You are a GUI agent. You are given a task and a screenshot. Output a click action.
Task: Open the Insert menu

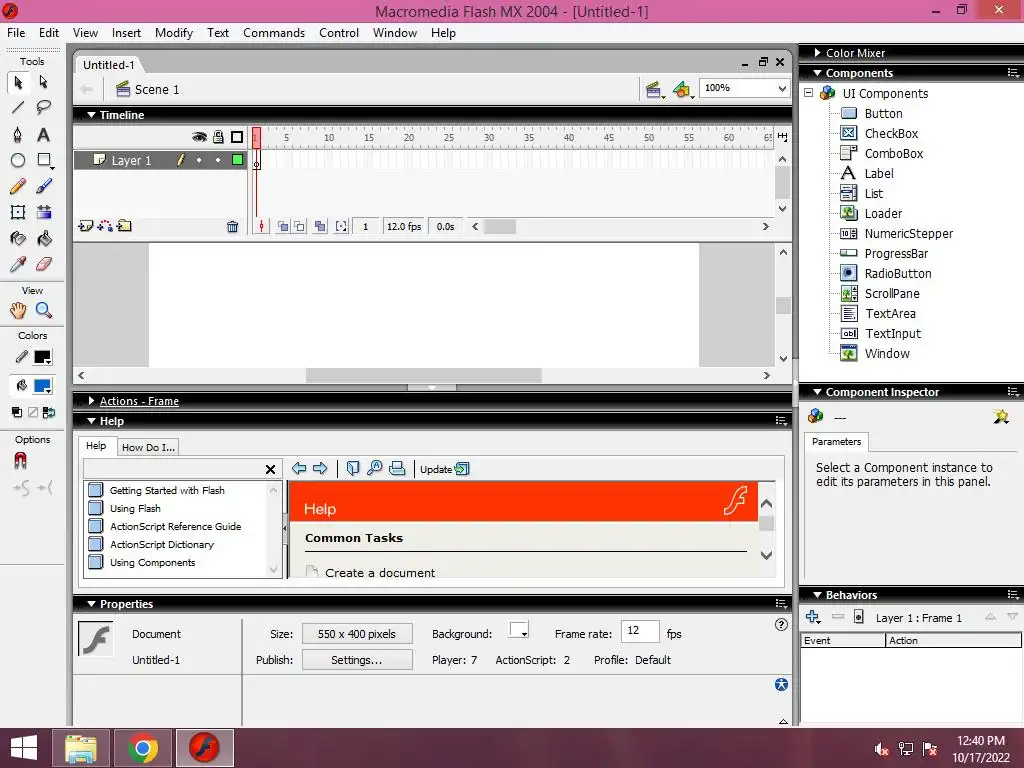pyautogui.click(x=126, y=33)
